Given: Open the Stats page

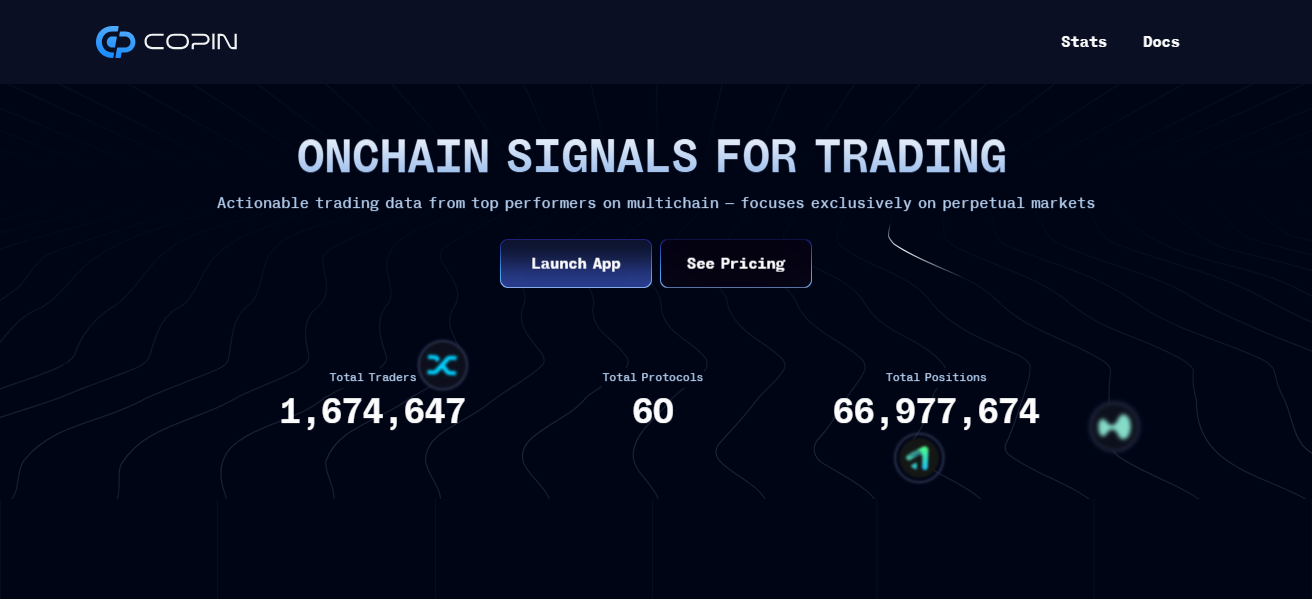Looking at the screenshot, I should (1083, 42).
